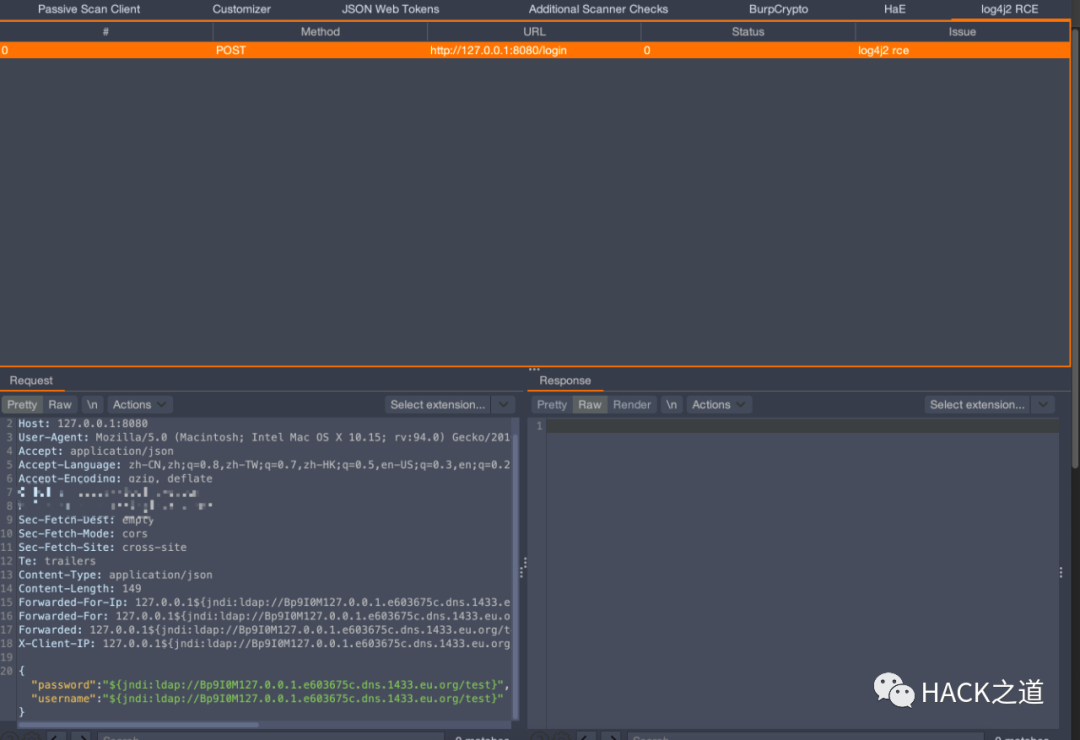Click the Accept-Encoding header line
The image size is (1080, 740).
(x=115, y=479)
